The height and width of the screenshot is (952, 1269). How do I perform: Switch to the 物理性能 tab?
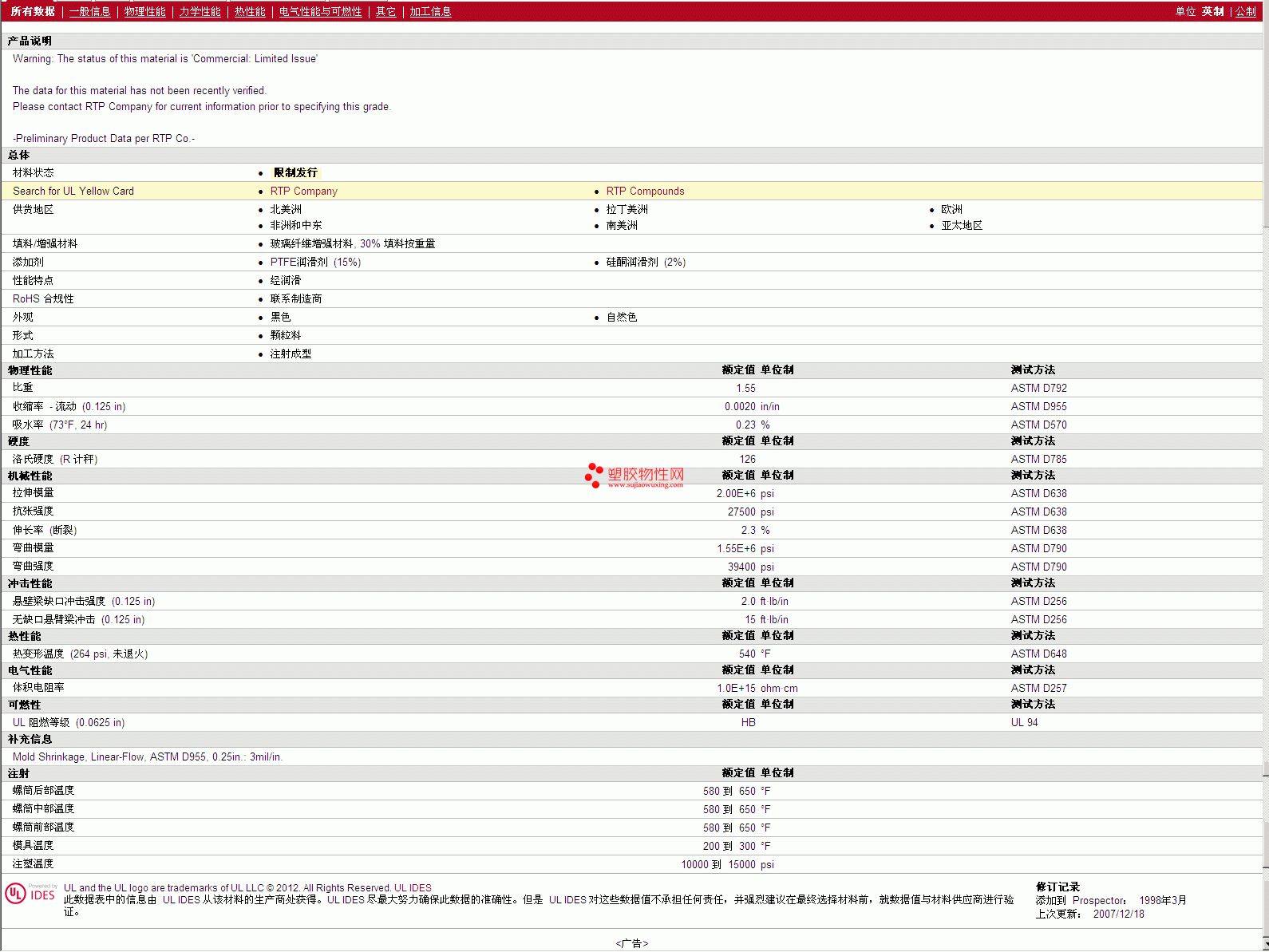[x=144, y=11]
